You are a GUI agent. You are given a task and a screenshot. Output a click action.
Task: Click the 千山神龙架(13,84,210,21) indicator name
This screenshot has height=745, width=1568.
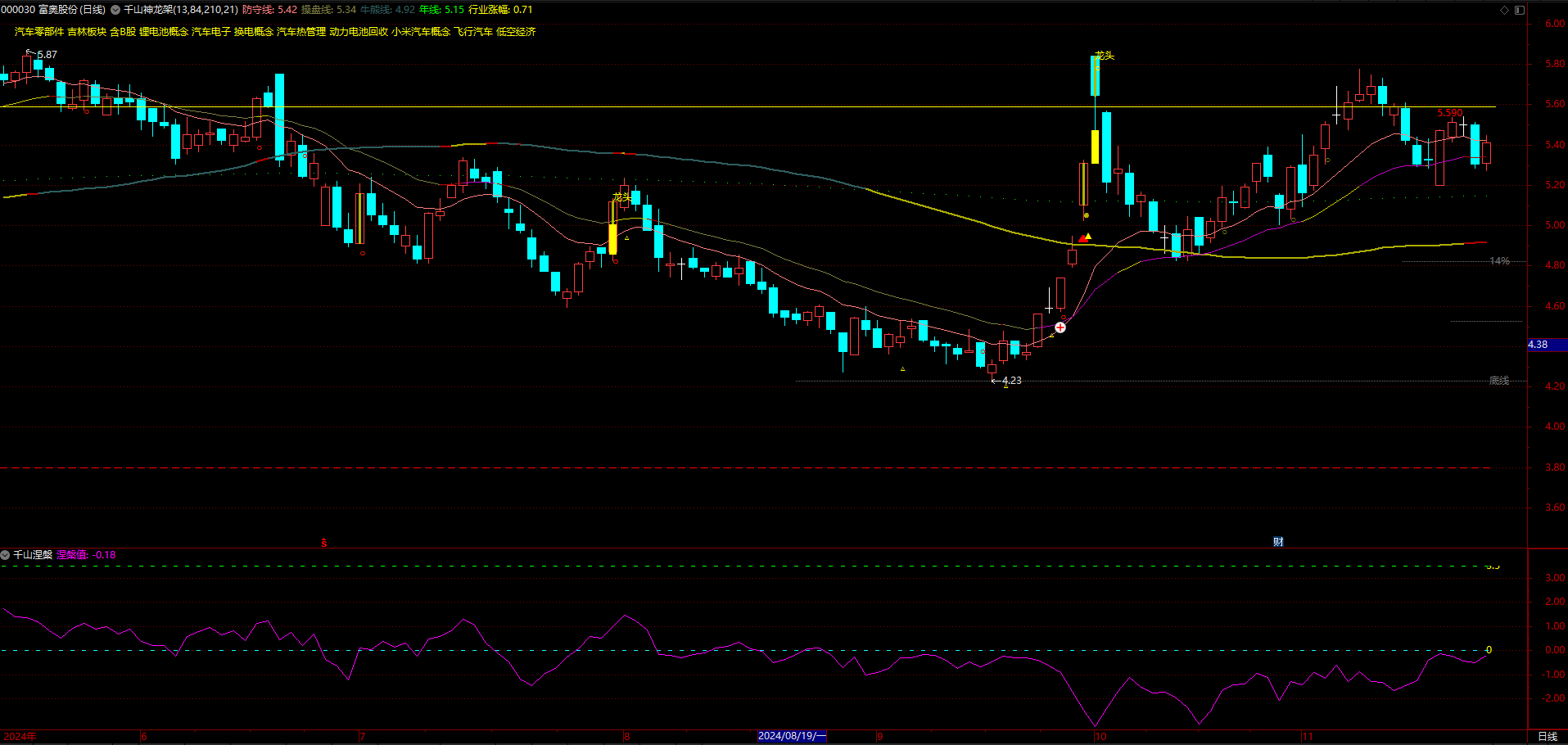[181, 10]
